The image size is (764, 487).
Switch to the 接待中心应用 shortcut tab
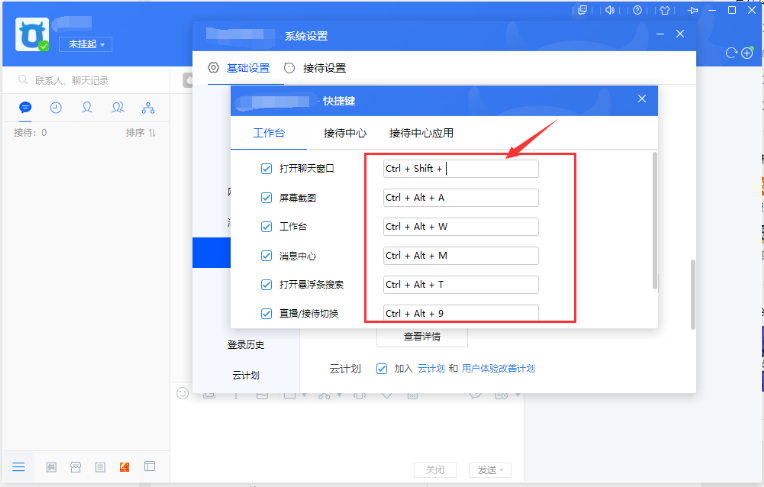click(x=421, y=133)
